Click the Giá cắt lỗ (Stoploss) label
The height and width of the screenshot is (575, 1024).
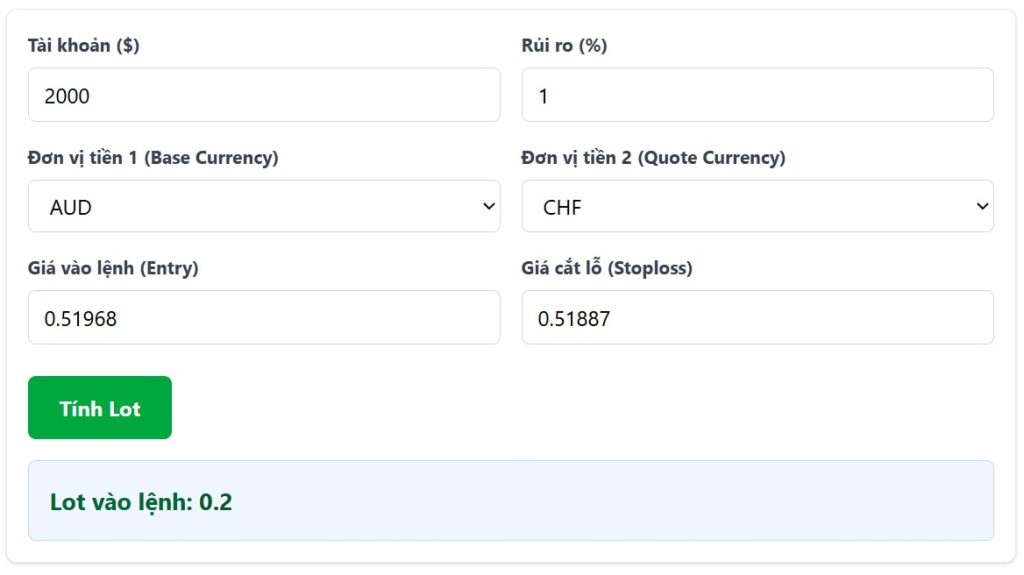point(607,268)
